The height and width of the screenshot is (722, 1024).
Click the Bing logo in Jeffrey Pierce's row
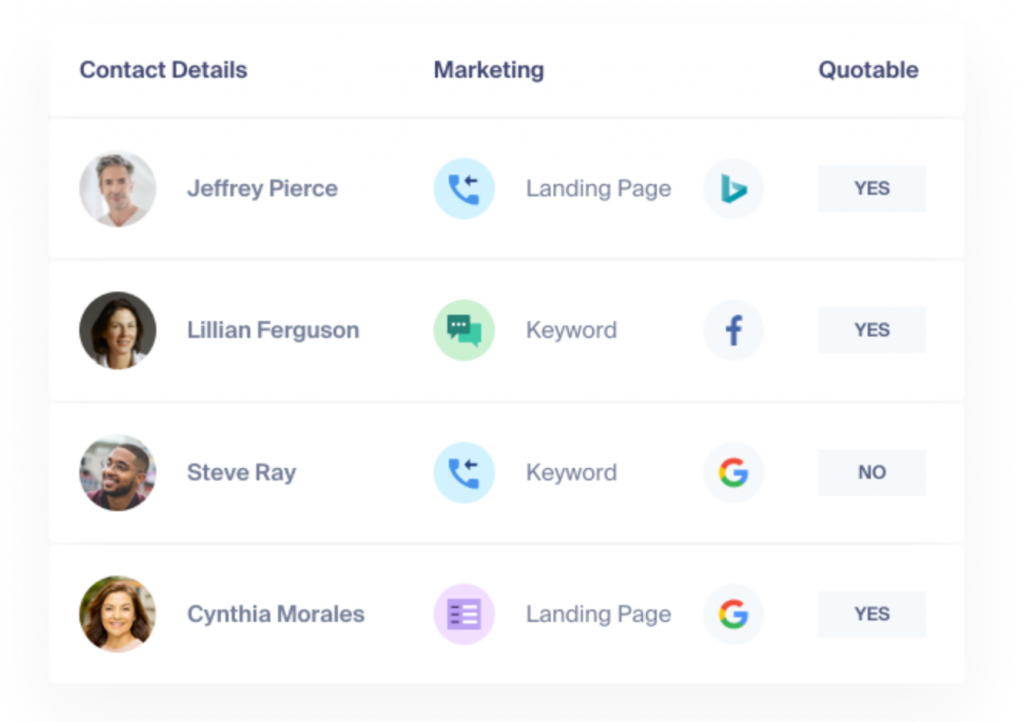click(733, 189)
